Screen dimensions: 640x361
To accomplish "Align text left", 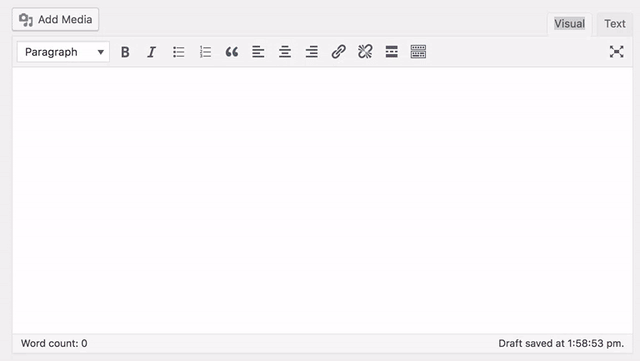I will tap(258, 52).
